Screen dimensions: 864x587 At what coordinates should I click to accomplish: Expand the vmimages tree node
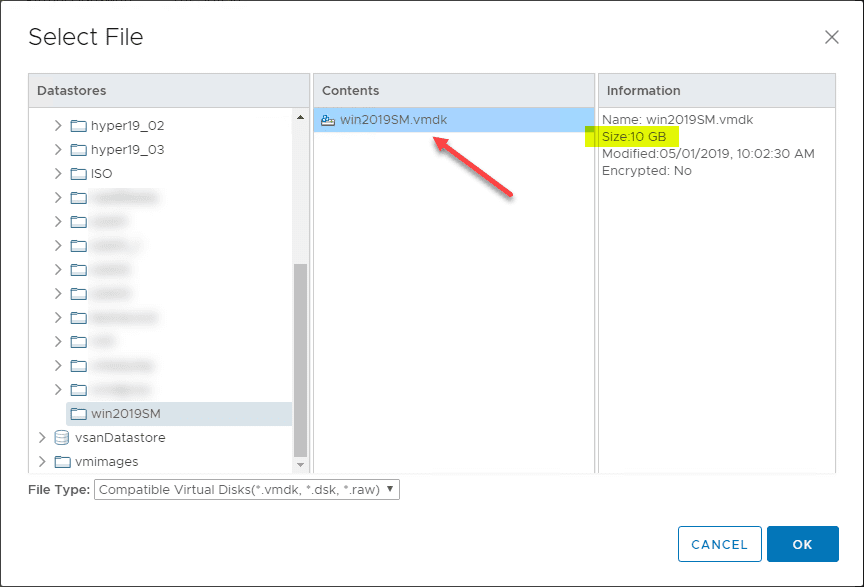pyautogui.click(x=42, y=461)
